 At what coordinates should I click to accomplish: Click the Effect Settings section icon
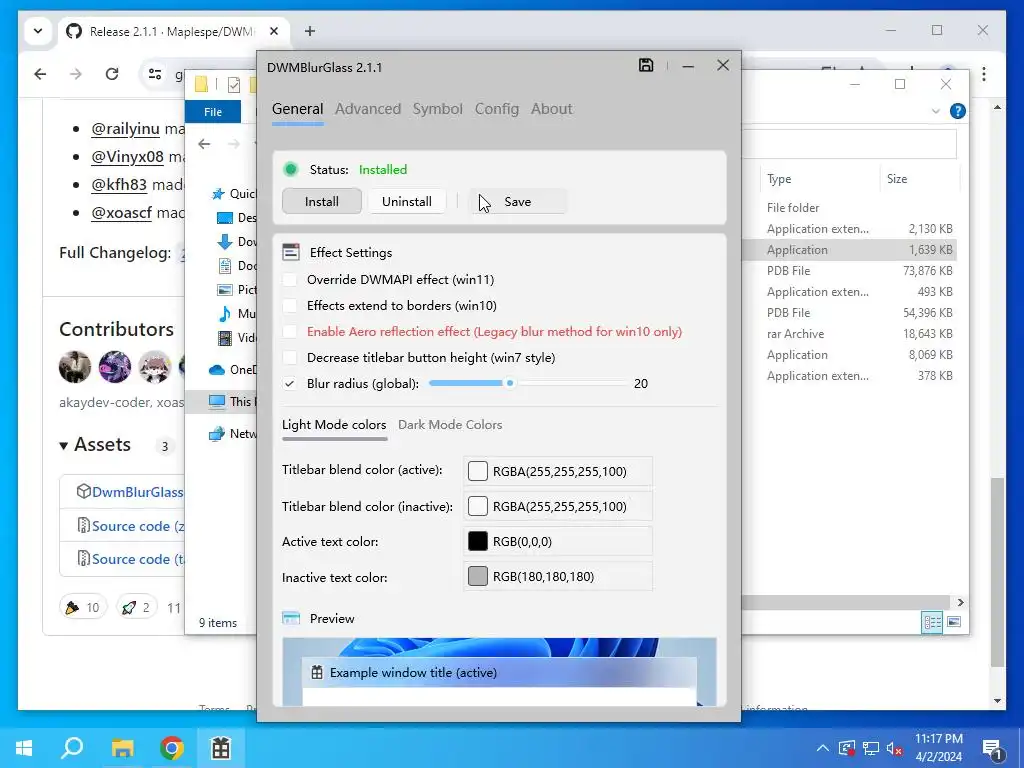coord(291,252)
